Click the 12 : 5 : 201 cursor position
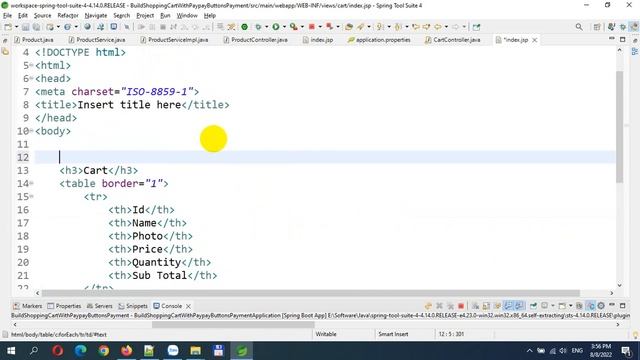640x360 pixels. coord(451,334)
